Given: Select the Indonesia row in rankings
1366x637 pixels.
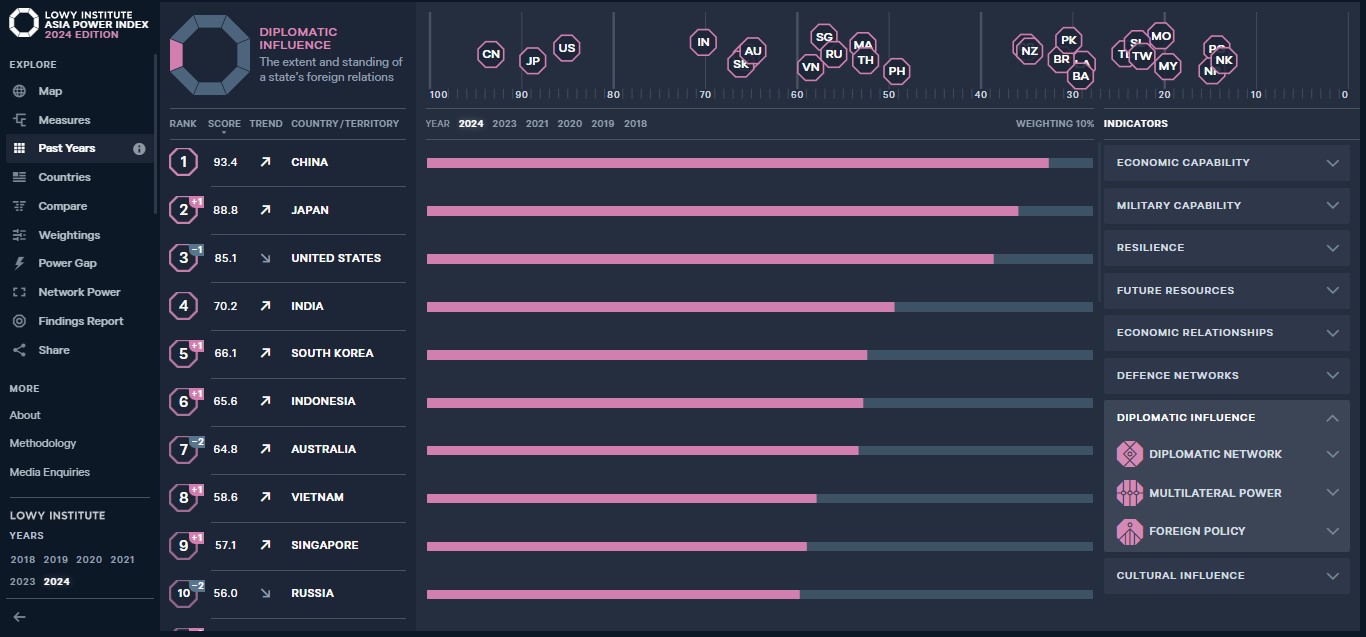Looking at the screenshot, I should tap(288, 402).
